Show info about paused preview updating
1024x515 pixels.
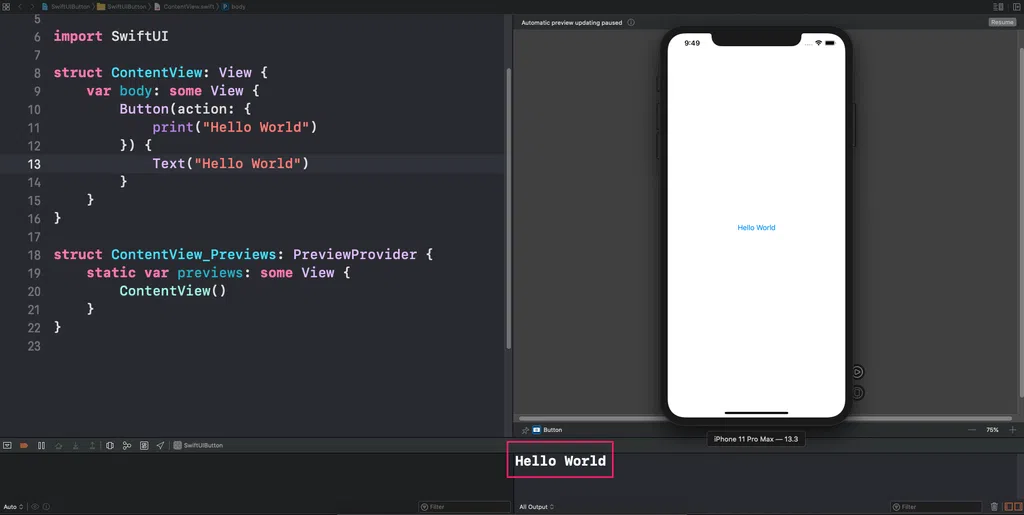coord(631,22)
